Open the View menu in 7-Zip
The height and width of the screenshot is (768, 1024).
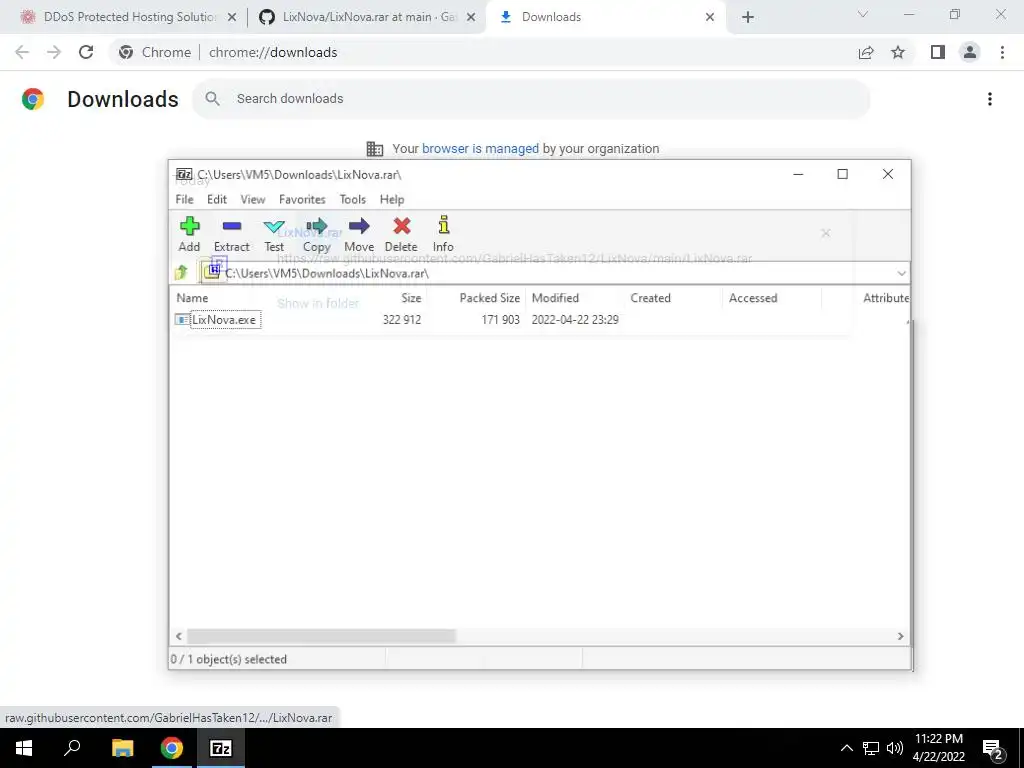point(253,200)
